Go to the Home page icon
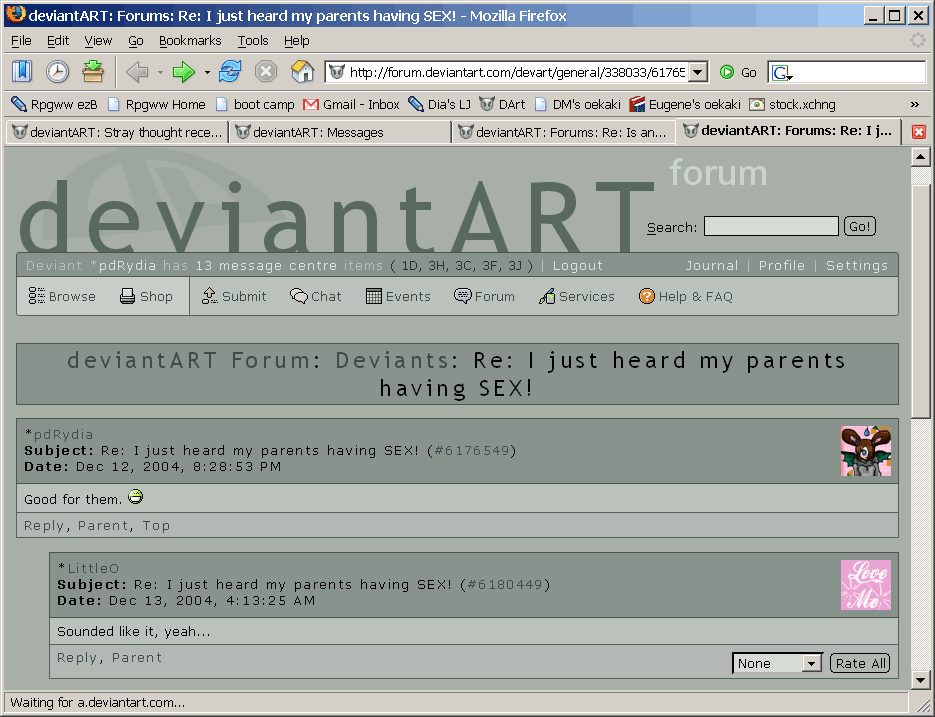Screen dimensions: 935x717 tap(302, 72)
